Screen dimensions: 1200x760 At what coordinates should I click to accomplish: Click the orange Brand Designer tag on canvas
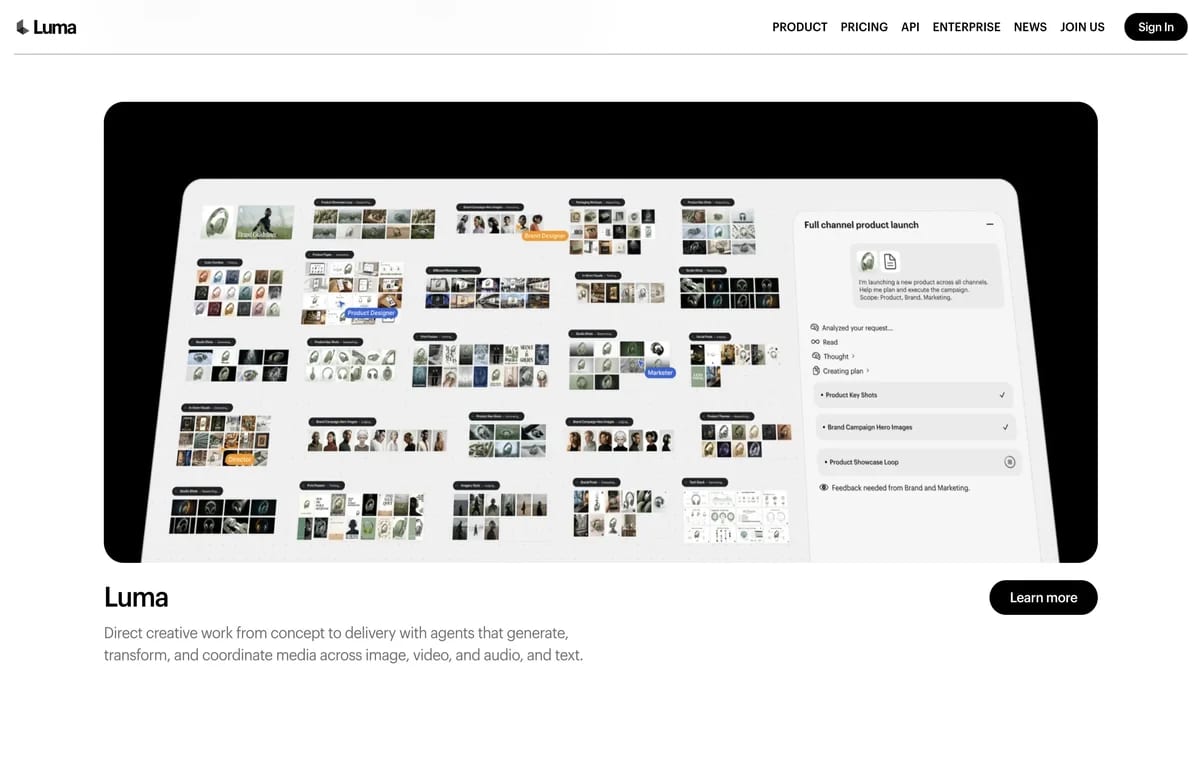545,236
